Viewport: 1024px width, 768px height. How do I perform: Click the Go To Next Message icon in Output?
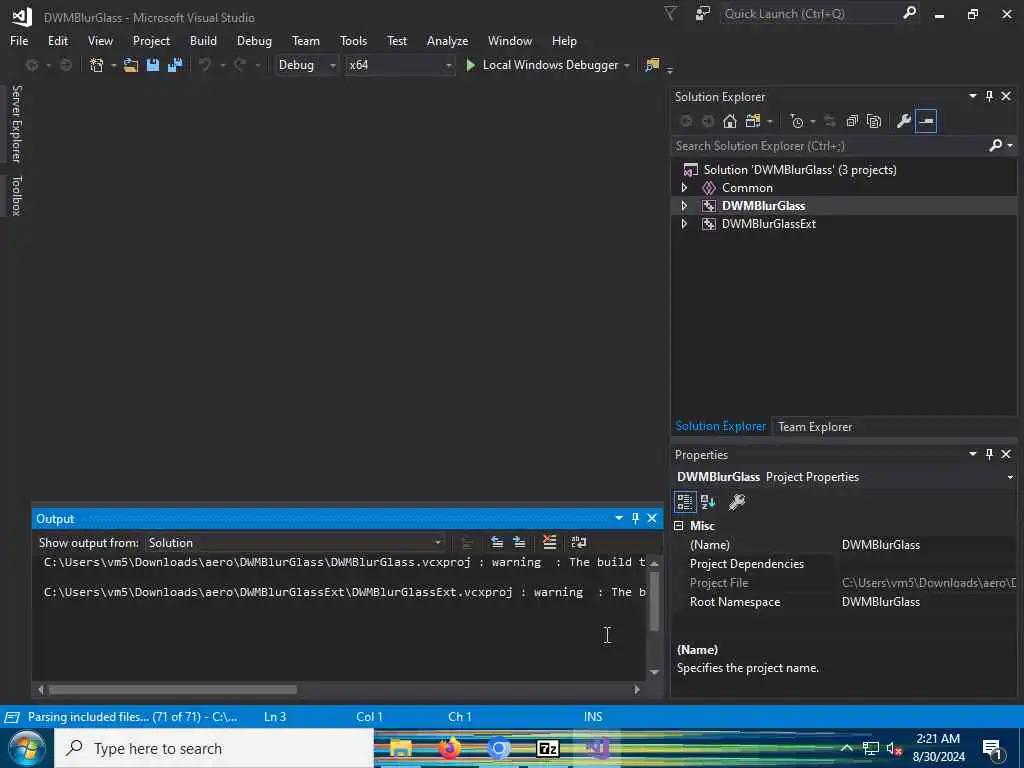click(x=519, y=542)
